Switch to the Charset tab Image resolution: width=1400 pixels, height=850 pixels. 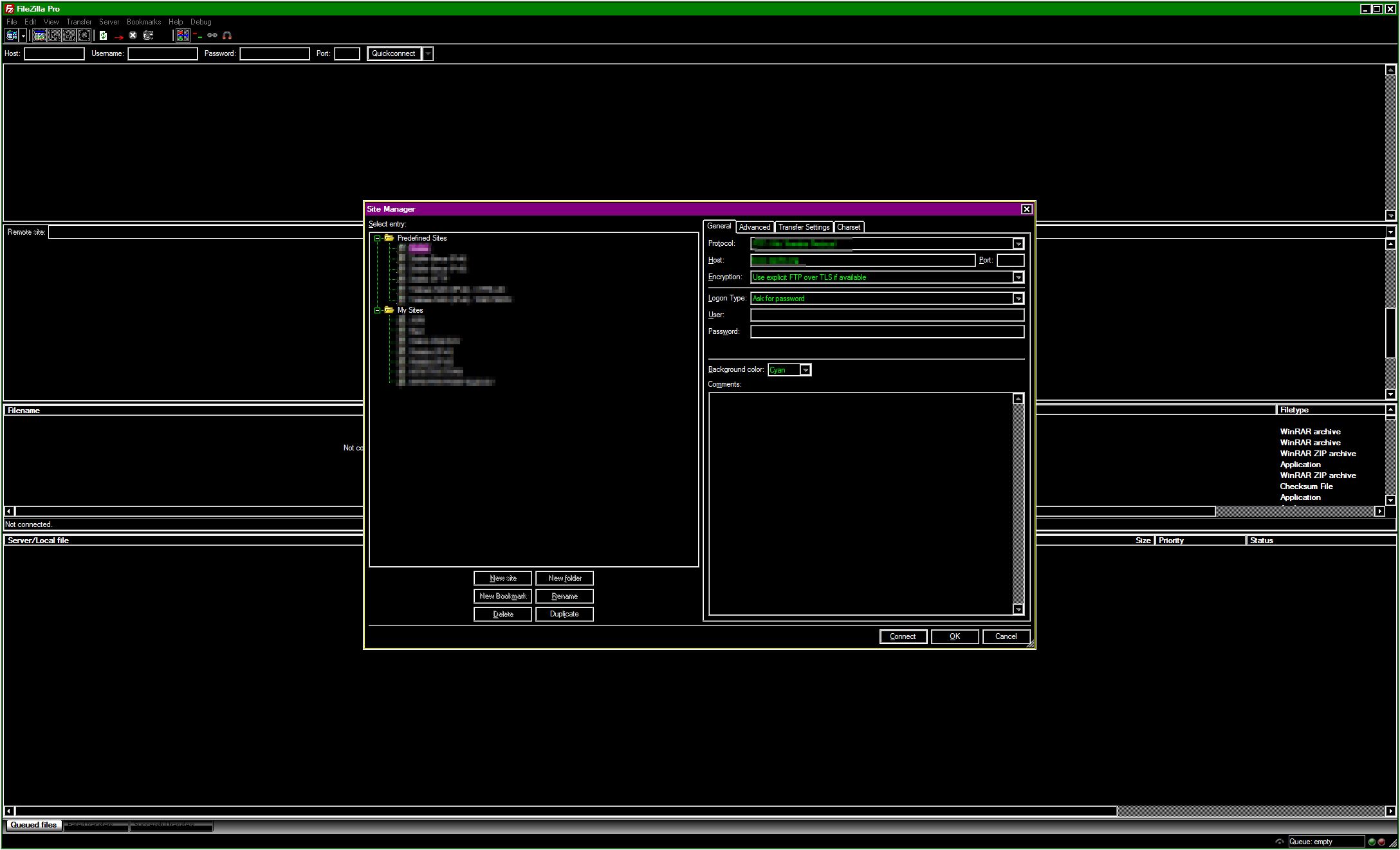click(x=849, y=227)
